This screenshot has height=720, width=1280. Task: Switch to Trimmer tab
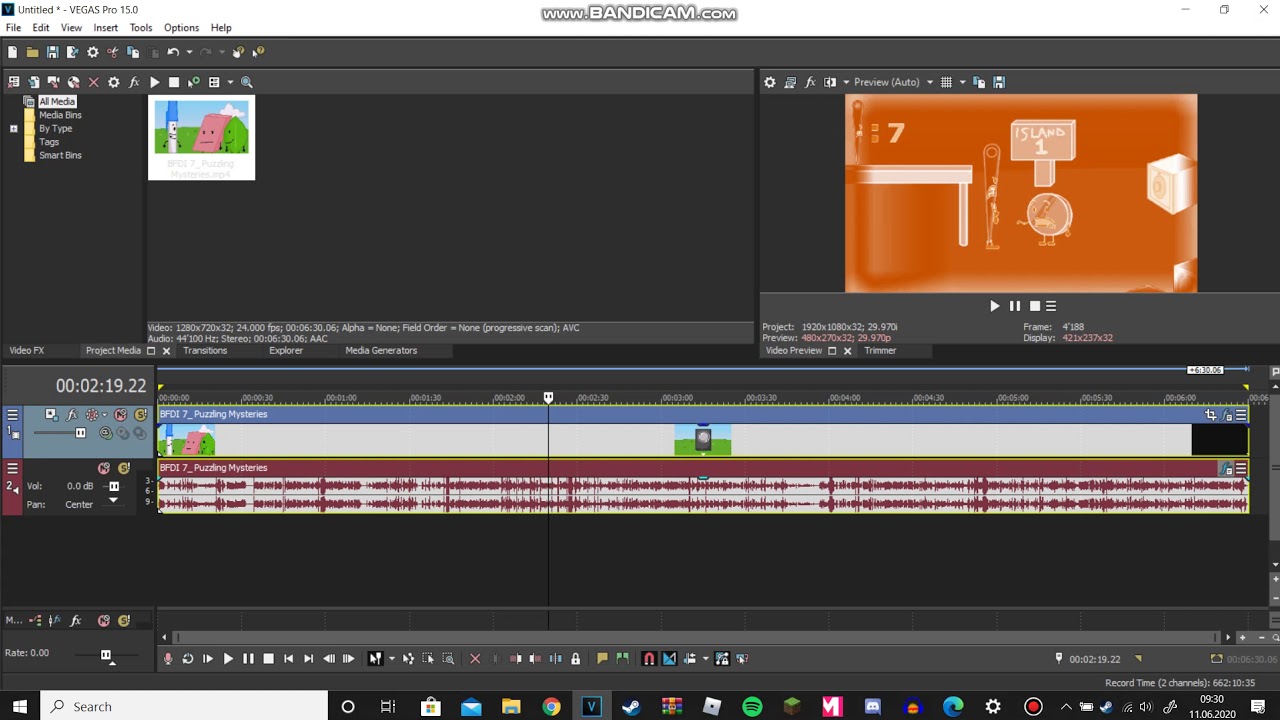pyautogui.click(x=880, y=351)
